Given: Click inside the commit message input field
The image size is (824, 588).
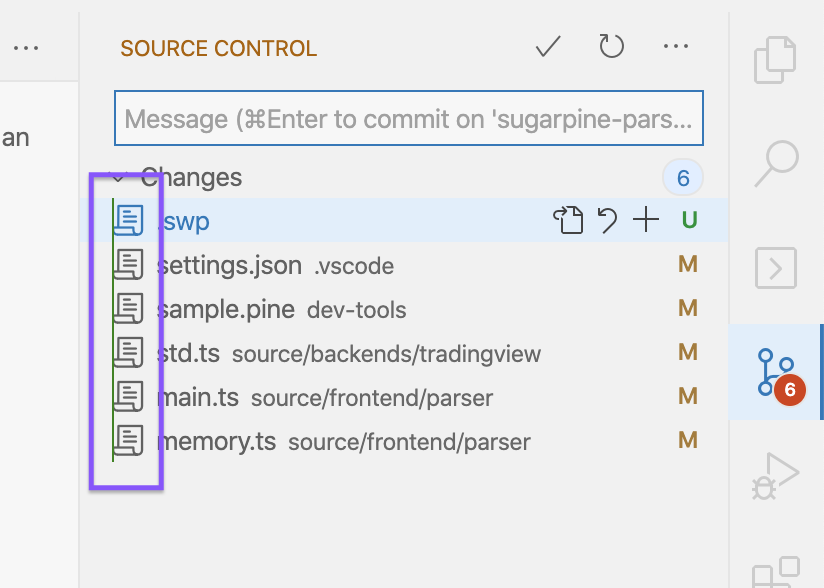Looking at the screenshot, I should pyautogui.click(x=408, y=117).
